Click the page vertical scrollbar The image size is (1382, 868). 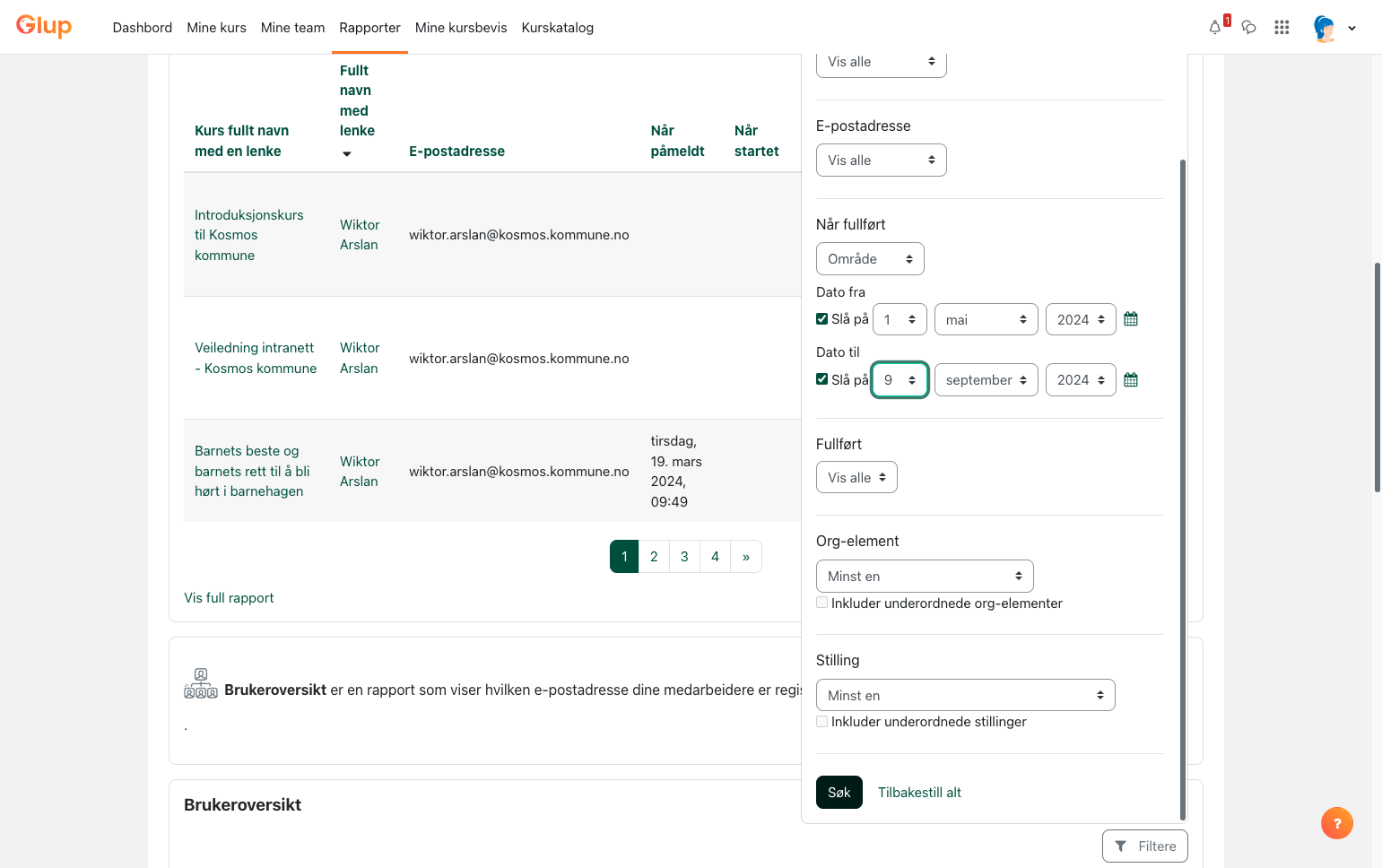(1378, 377)
